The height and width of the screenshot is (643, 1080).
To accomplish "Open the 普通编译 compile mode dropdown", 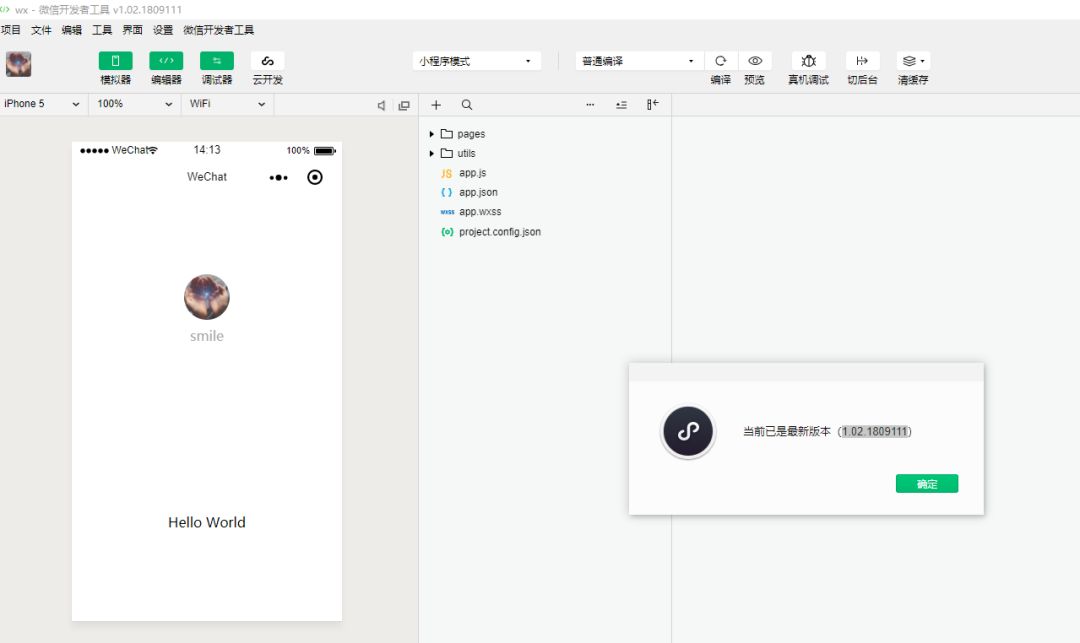I will click(x=638, y=61).
